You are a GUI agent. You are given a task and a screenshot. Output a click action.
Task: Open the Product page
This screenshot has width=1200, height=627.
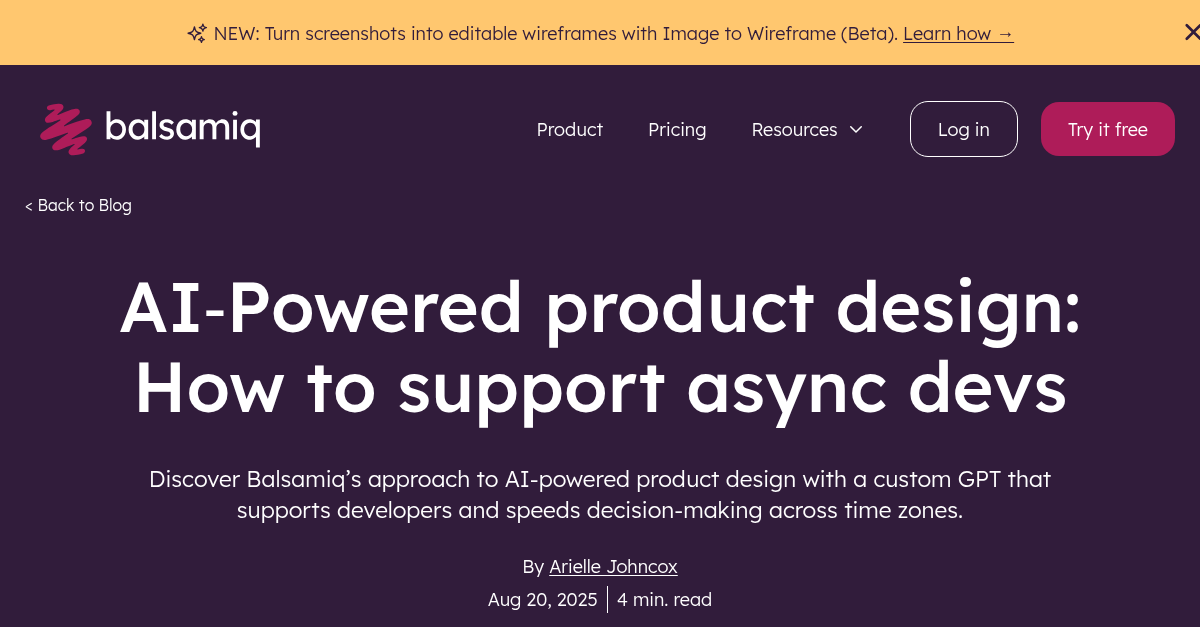(x=569, y=129)
